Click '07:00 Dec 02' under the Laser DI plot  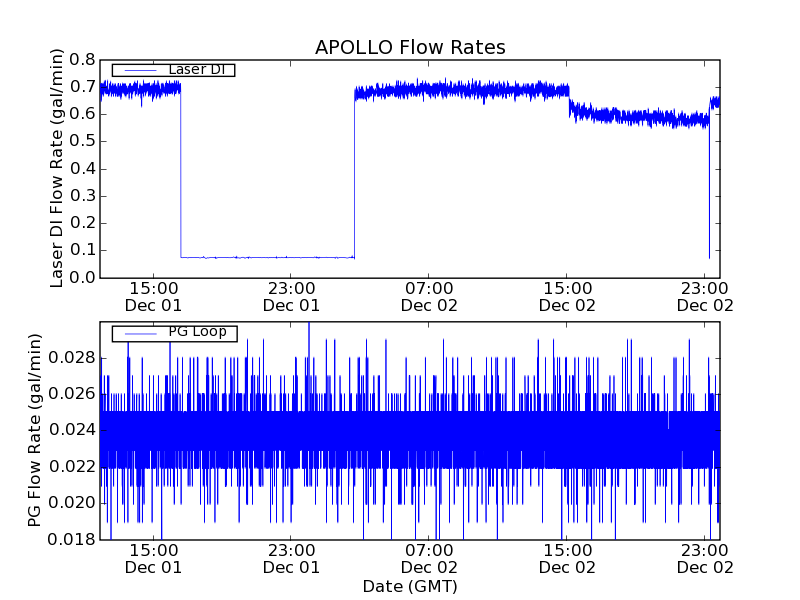point(429,297)
